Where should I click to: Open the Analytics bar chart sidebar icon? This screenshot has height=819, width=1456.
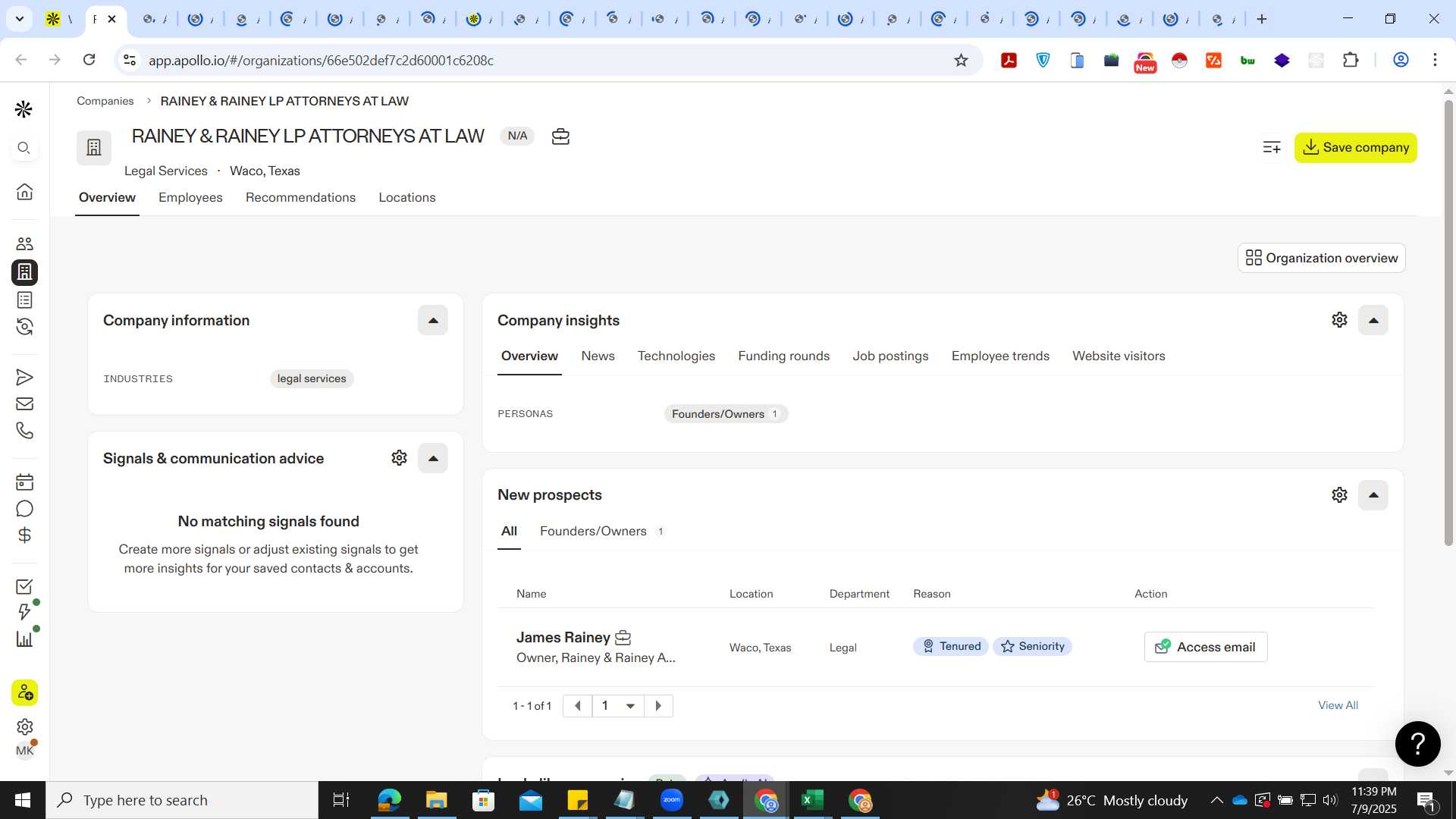click(24, 639)
